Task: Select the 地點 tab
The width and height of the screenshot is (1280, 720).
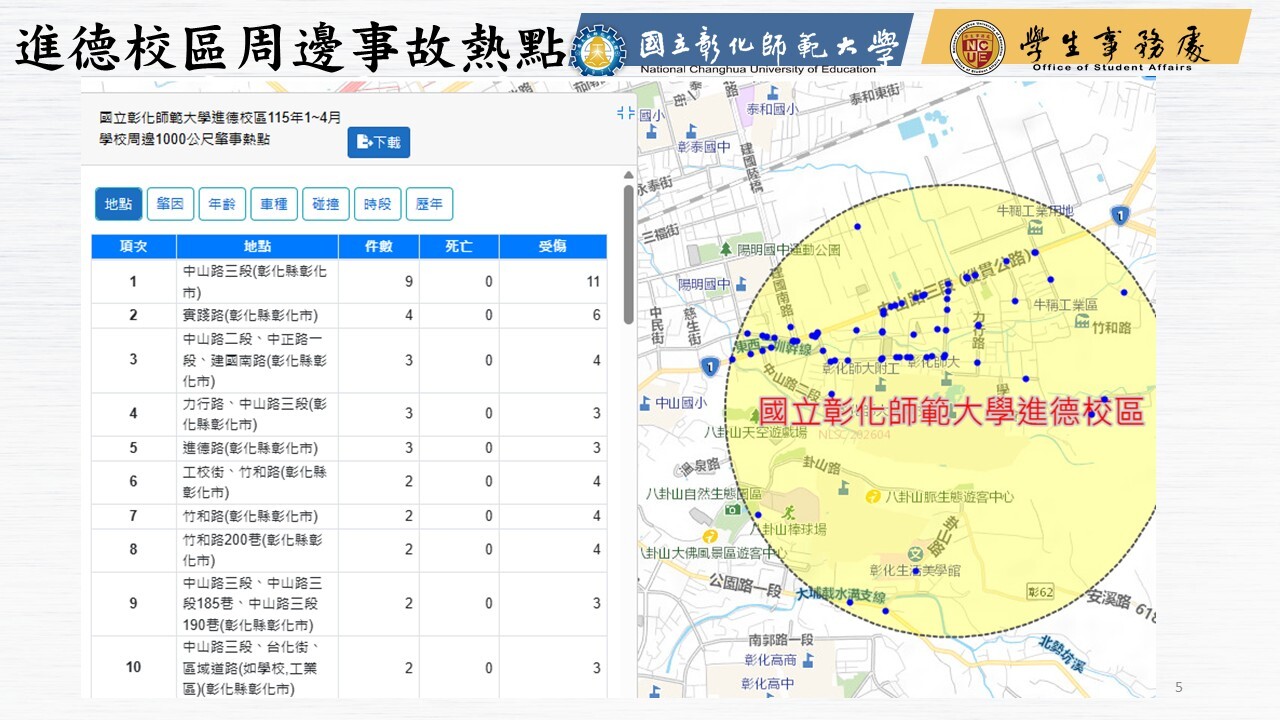Action: 118,204
